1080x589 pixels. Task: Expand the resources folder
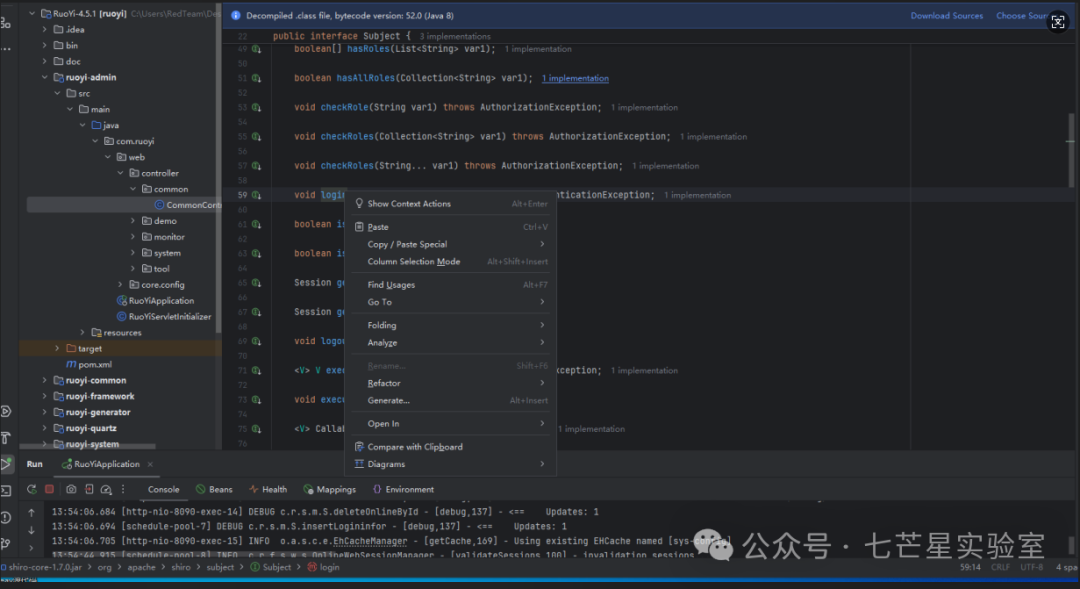(x=83, y=333)
